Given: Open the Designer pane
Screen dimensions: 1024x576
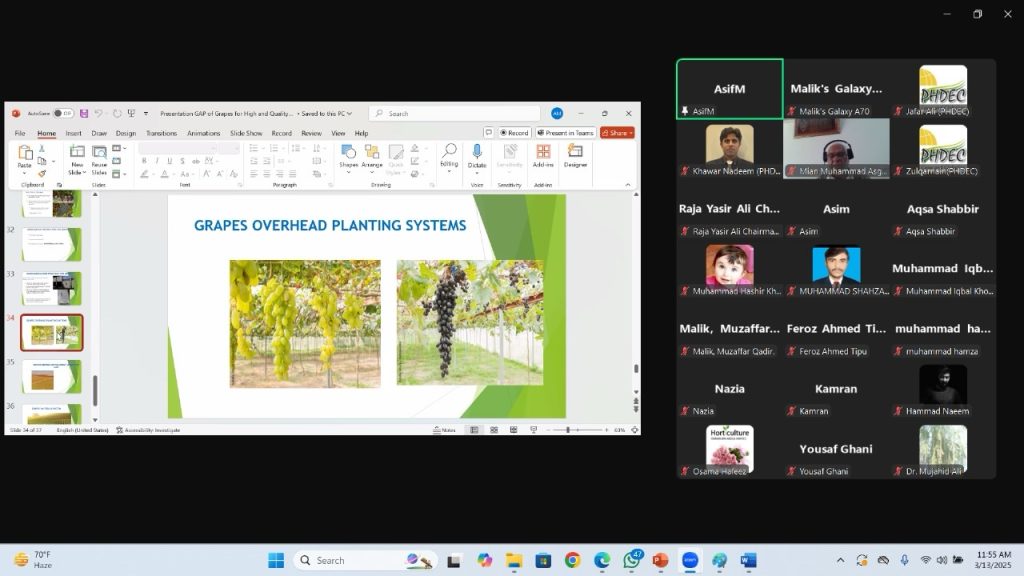Looking at the screenshot, I should 575,153.
